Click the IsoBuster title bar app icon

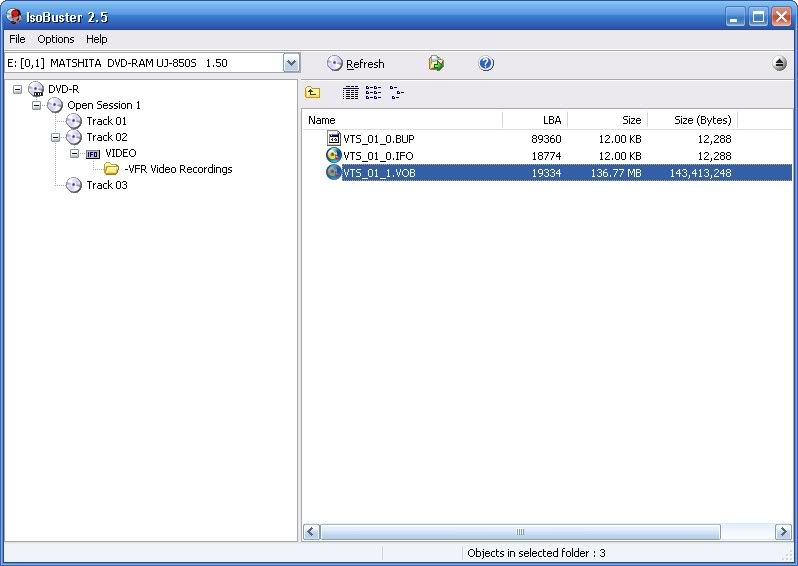(x=14, y=16)
